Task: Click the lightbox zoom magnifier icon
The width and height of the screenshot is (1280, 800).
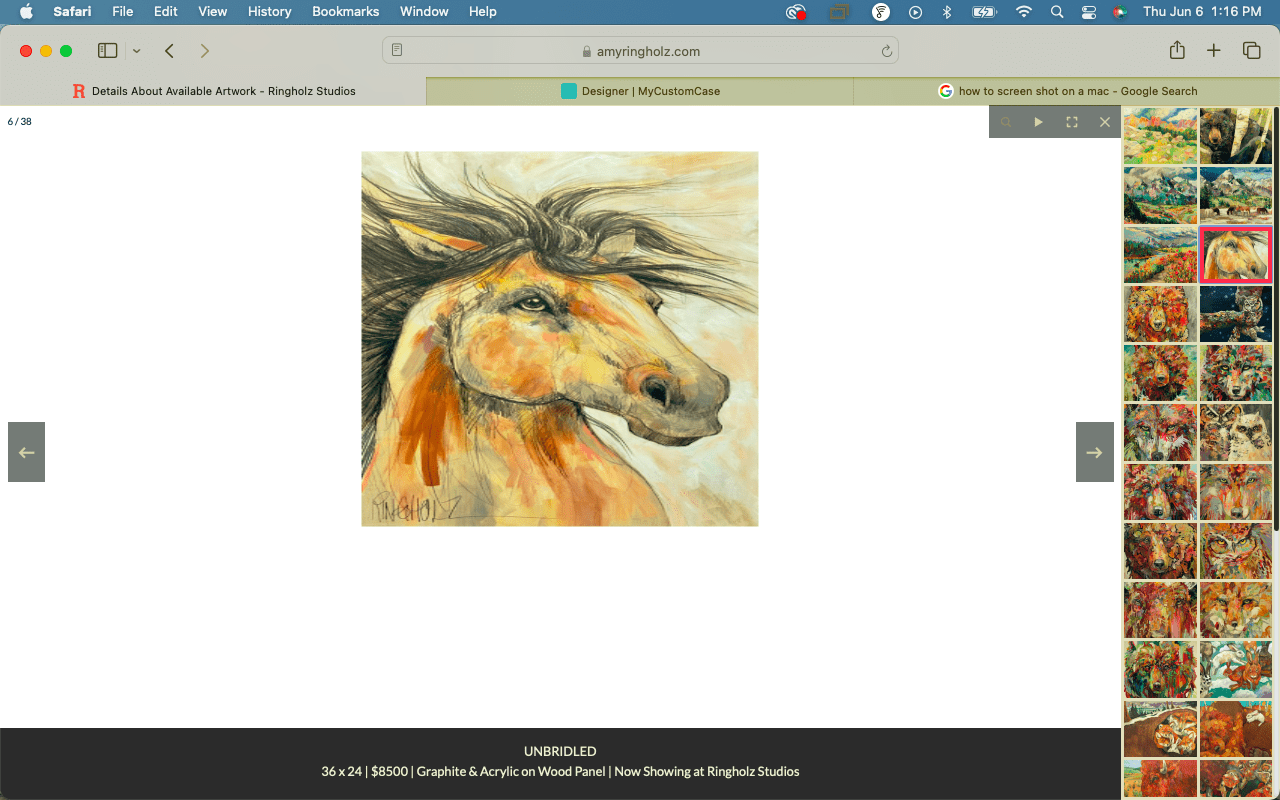Action: point(1006,122)
